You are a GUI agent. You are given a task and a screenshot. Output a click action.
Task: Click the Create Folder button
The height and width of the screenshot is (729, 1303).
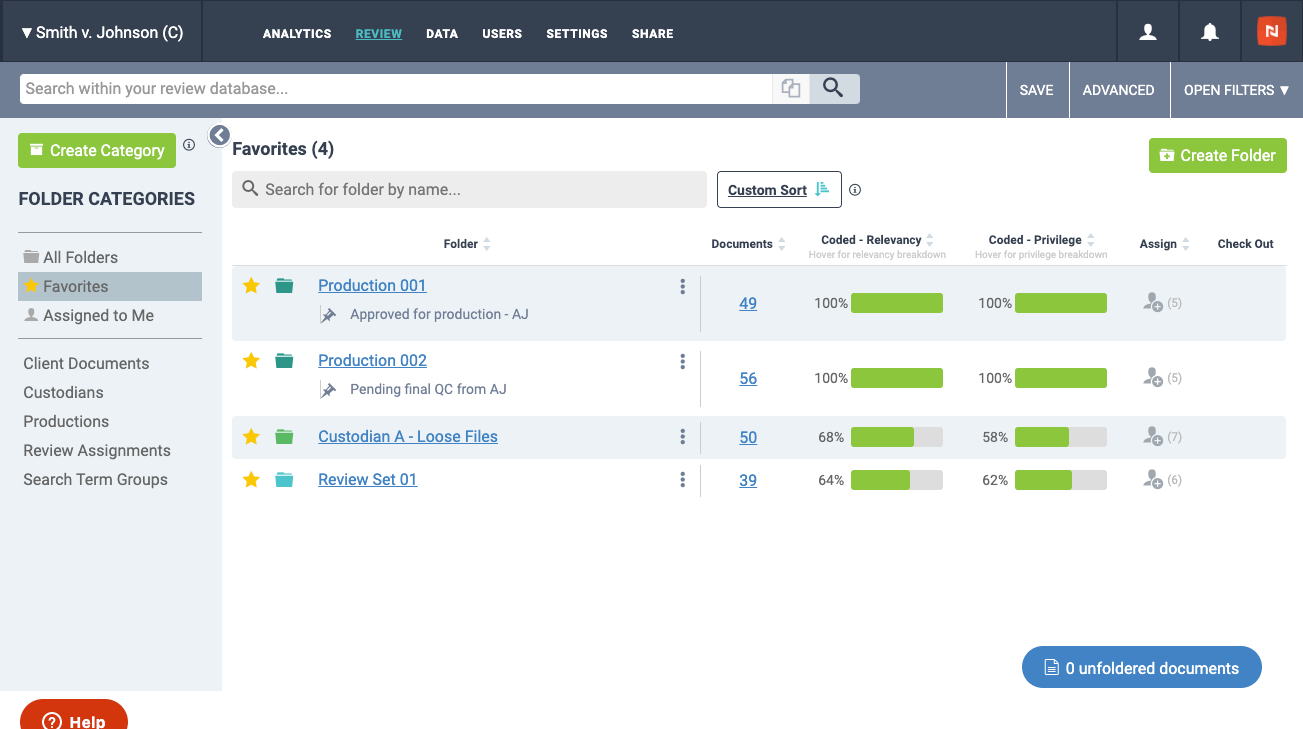pyautogui.click(x=1218, y=155)
